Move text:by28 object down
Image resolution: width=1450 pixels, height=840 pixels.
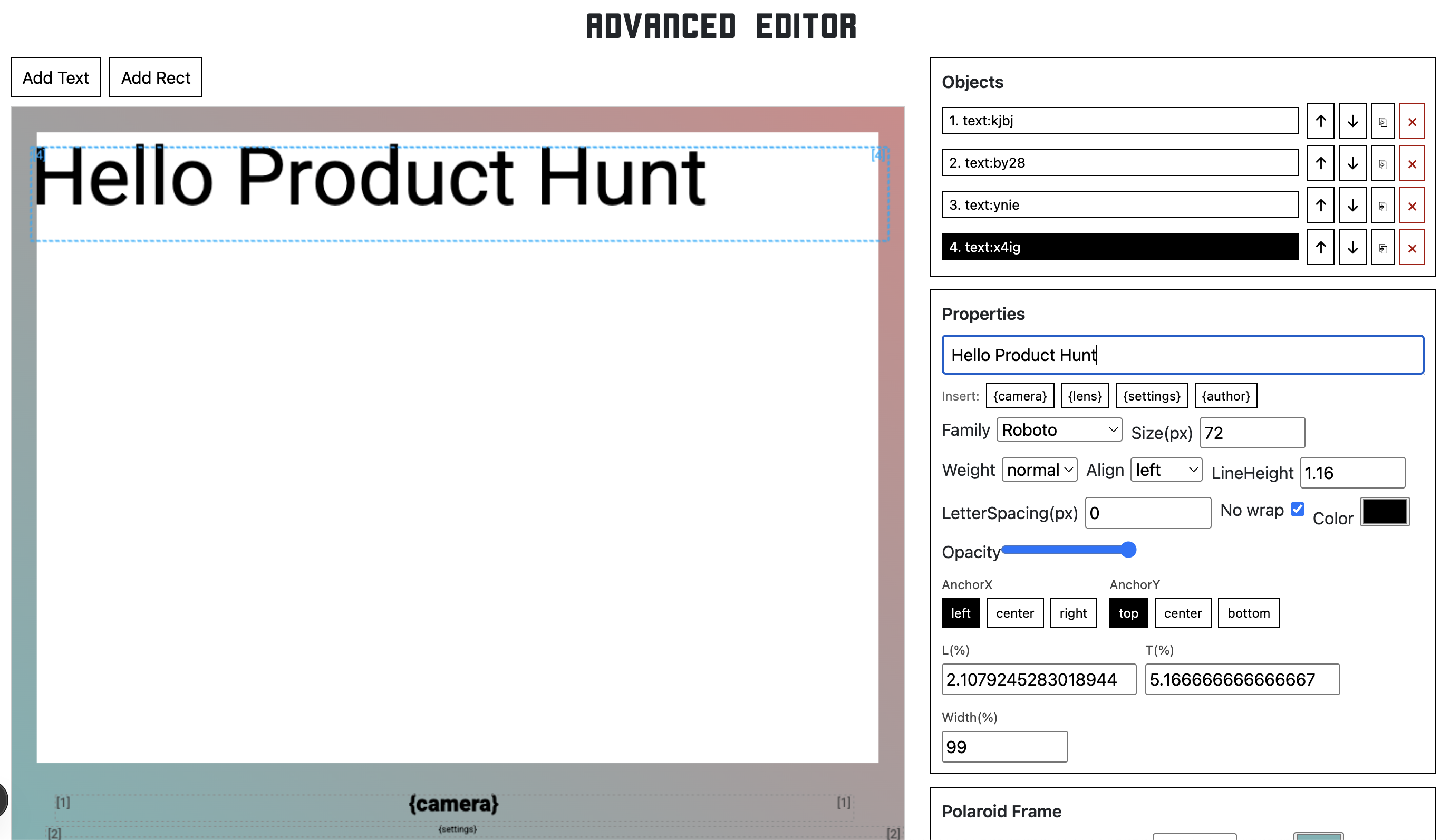tap(1352, 163)
